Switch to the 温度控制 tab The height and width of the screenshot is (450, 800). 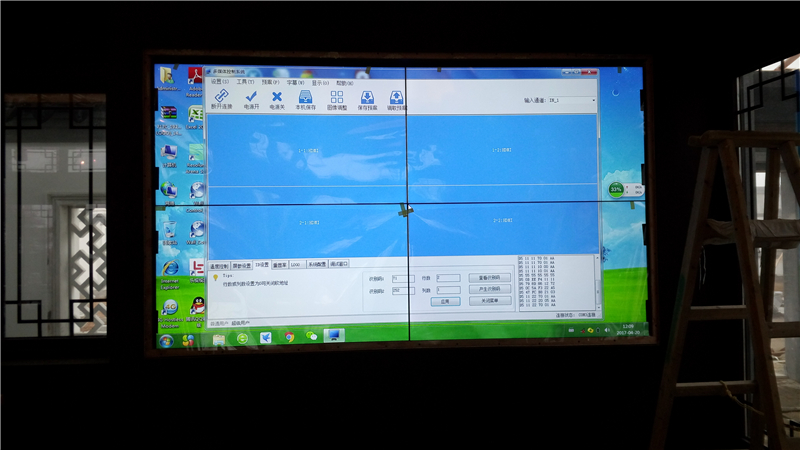219,265
